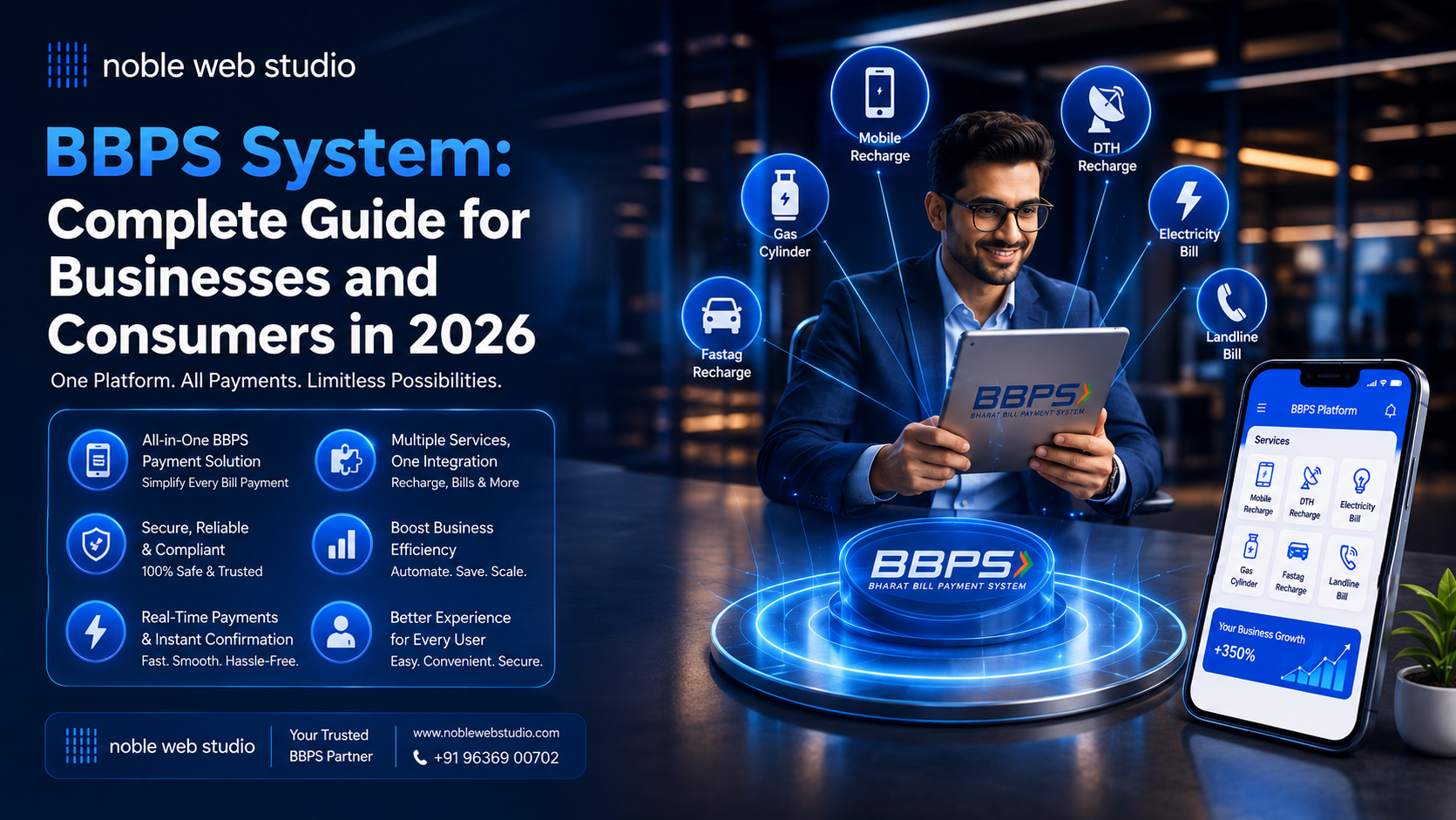
Task: Click the Services heading on phone screen
Action: pos(1271,440)
